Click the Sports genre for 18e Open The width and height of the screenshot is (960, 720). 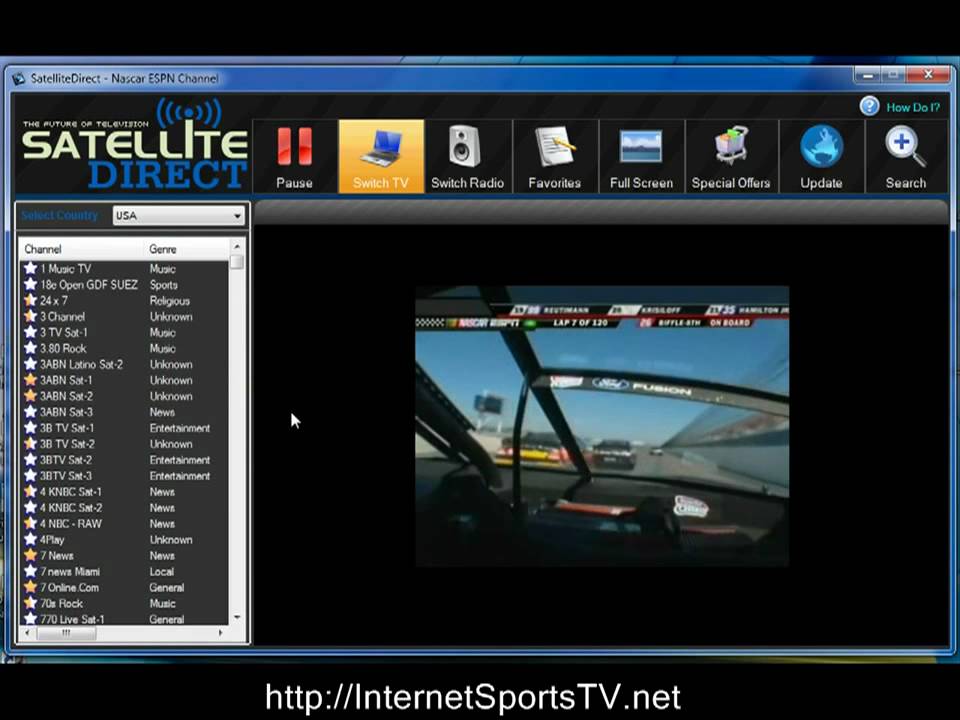tap(163, 285)
